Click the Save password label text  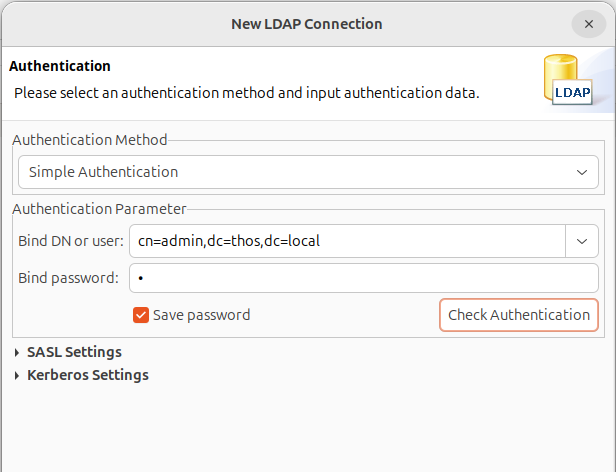click(202, 315)
